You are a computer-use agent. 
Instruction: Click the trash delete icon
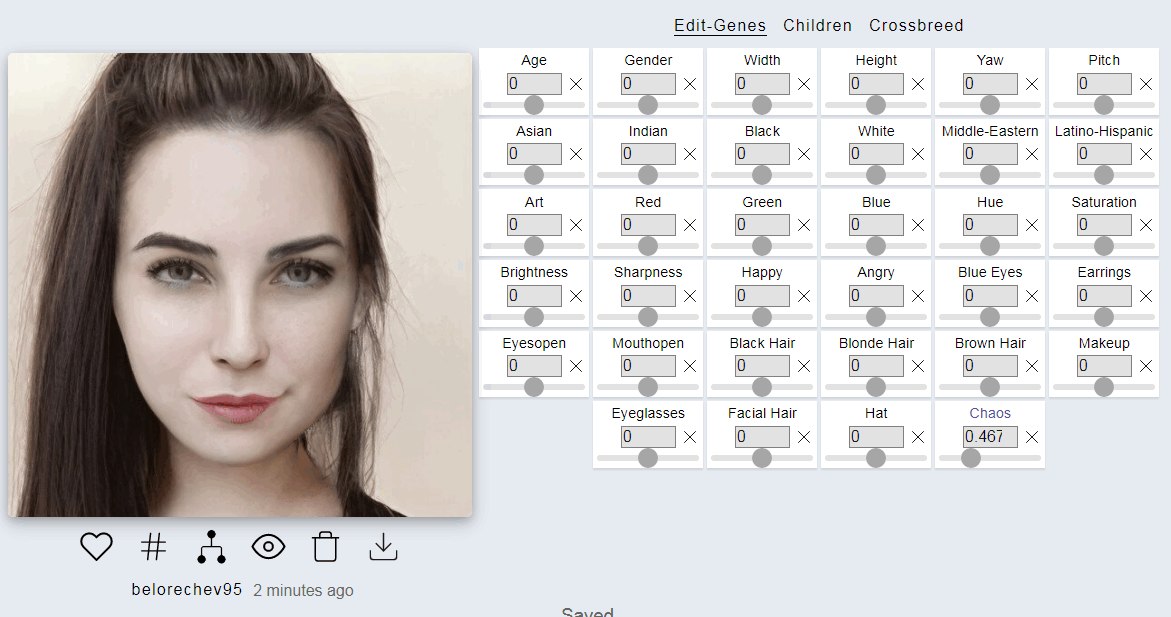(x=326, y=547)
